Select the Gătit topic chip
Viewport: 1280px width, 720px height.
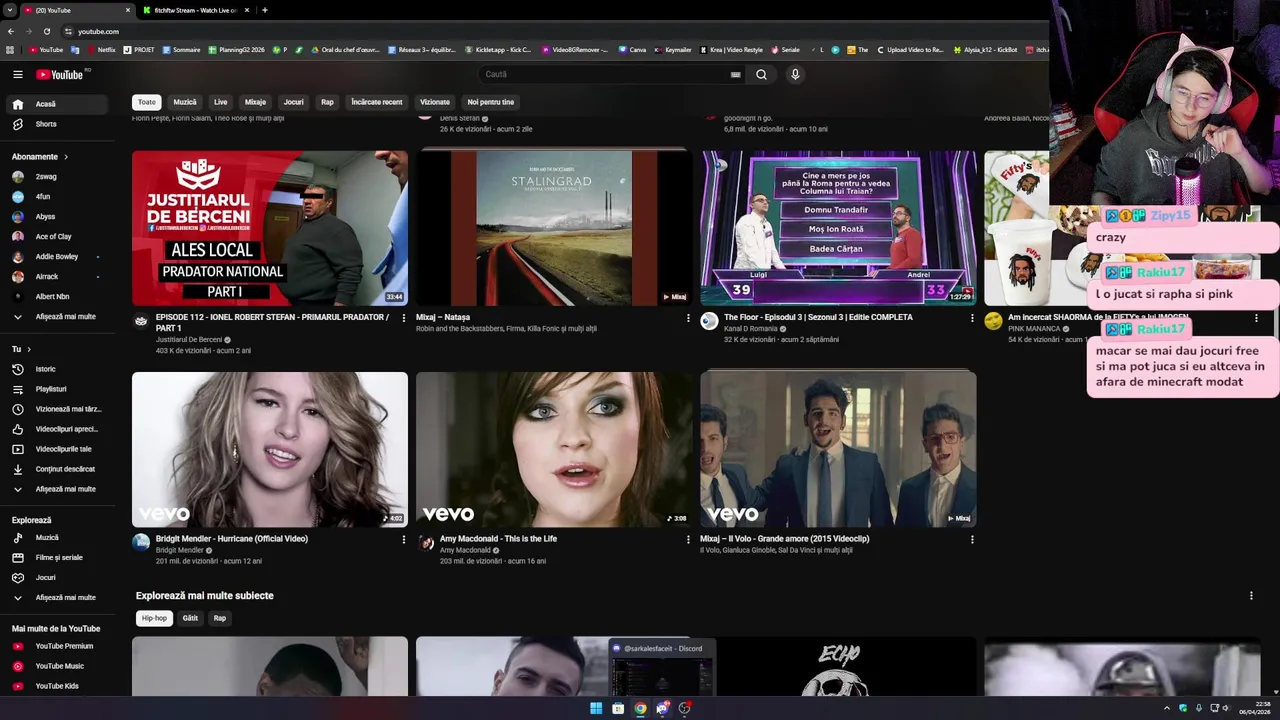coord(190,618)
